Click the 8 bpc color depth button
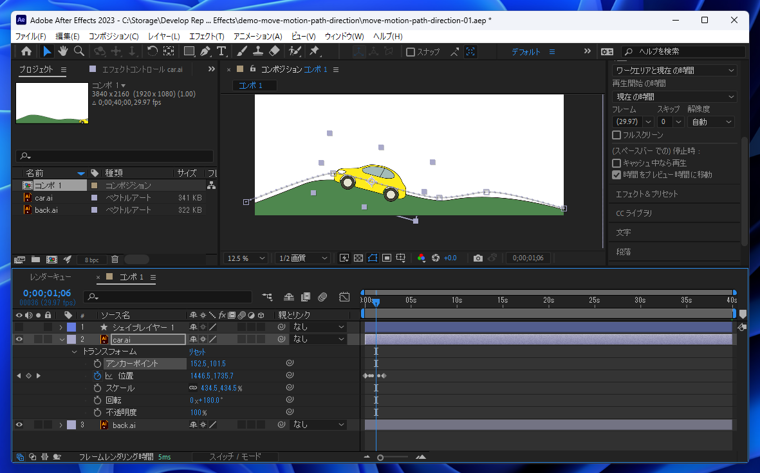 [92, 260]
